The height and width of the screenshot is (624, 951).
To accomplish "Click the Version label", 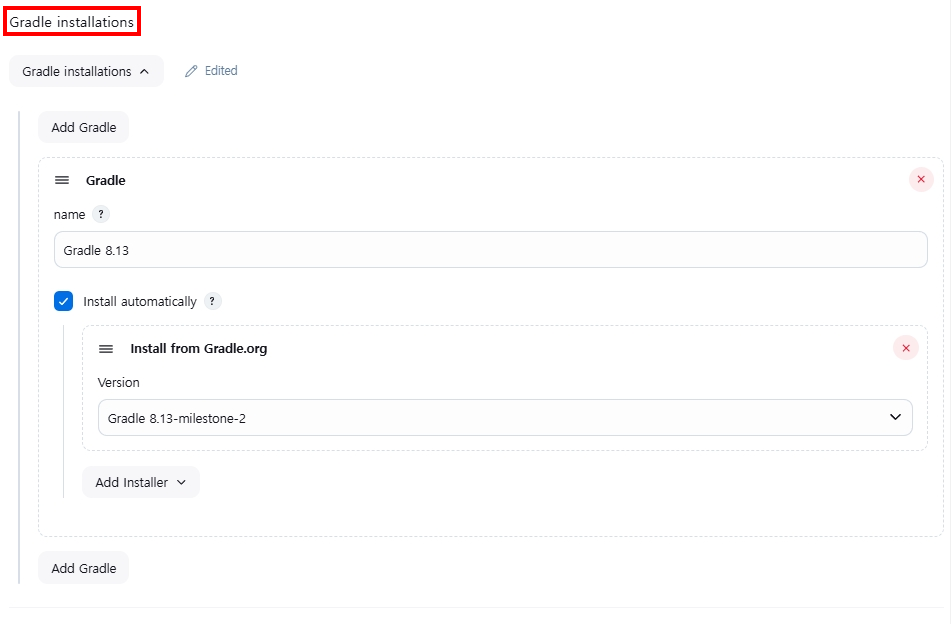I will point(119,383).
